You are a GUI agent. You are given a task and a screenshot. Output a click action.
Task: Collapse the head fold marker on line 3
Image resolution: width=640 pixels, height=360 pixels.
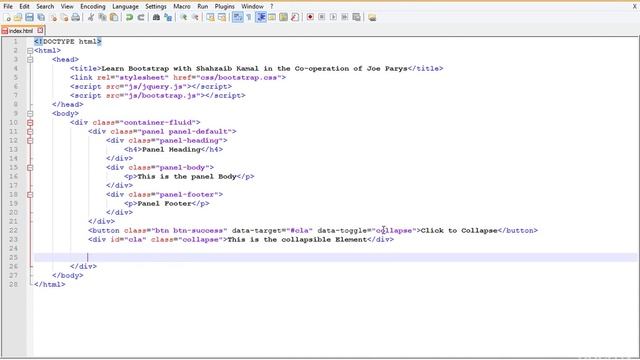pos(30,60)
